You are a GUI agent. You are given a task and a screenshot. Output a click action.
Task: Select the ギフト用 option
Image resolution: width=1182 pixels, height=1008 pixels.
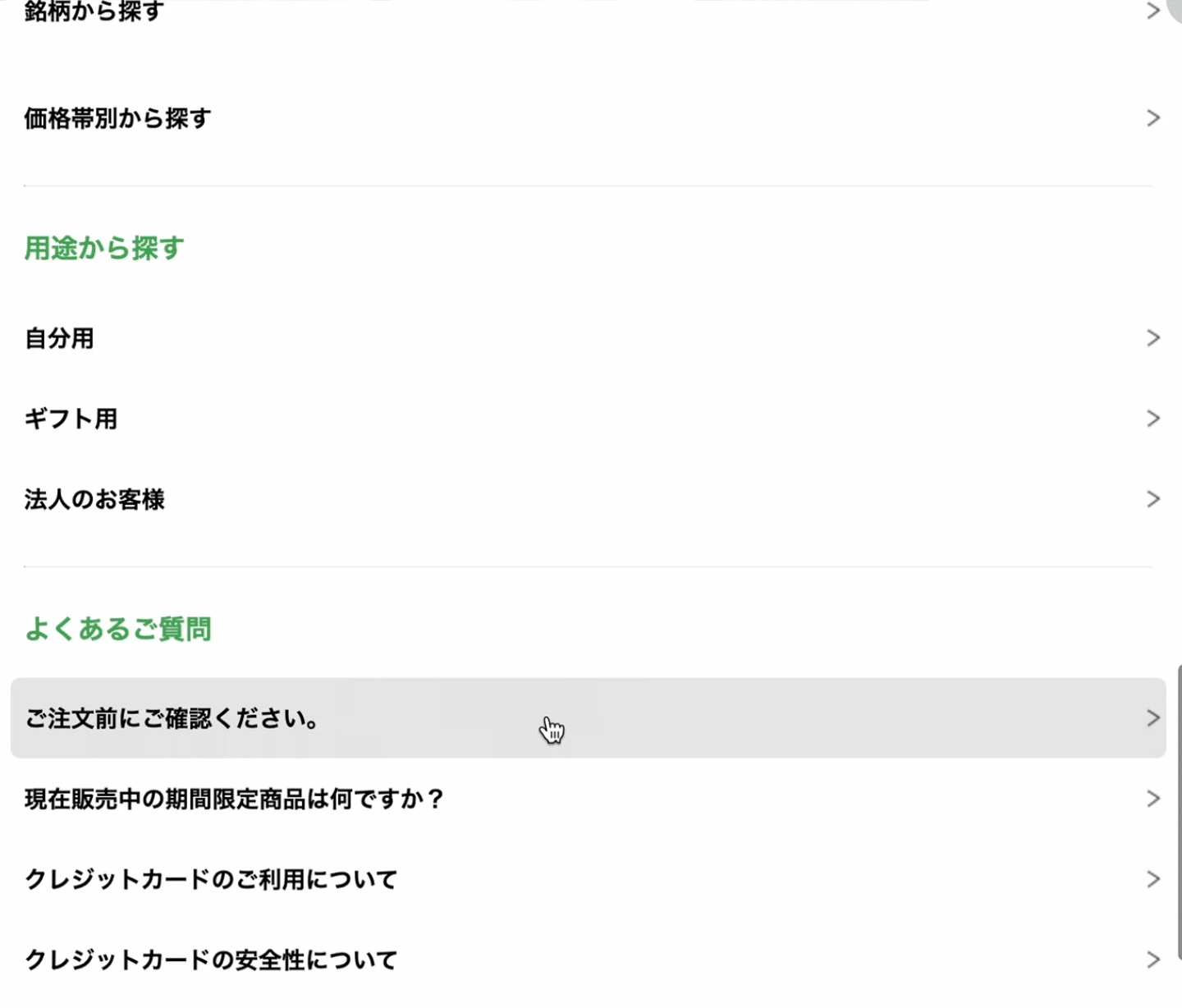pos(71,419)
